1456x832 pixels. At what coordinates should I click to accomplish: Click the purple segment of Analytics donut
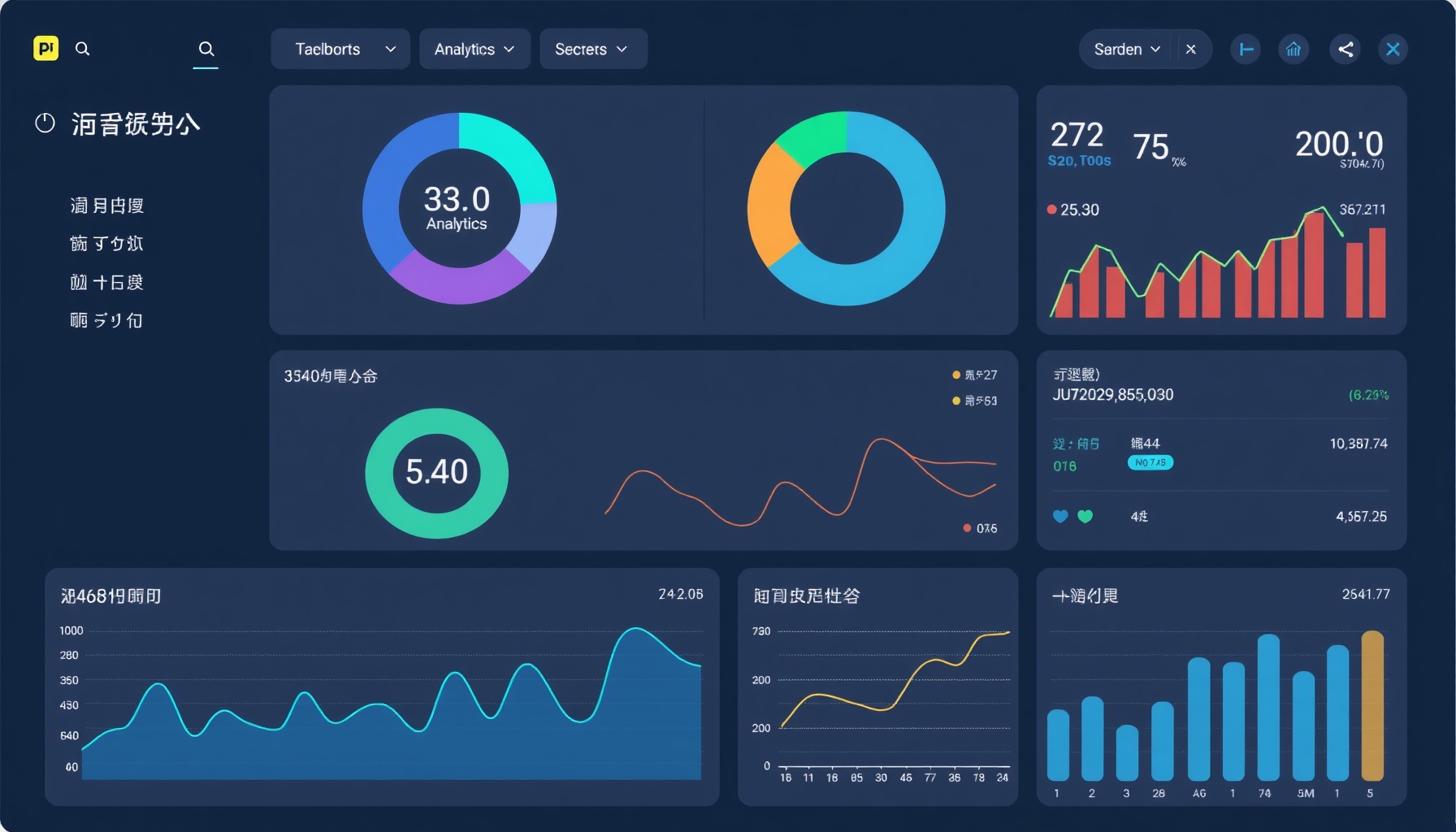click(x=459, y=280)
